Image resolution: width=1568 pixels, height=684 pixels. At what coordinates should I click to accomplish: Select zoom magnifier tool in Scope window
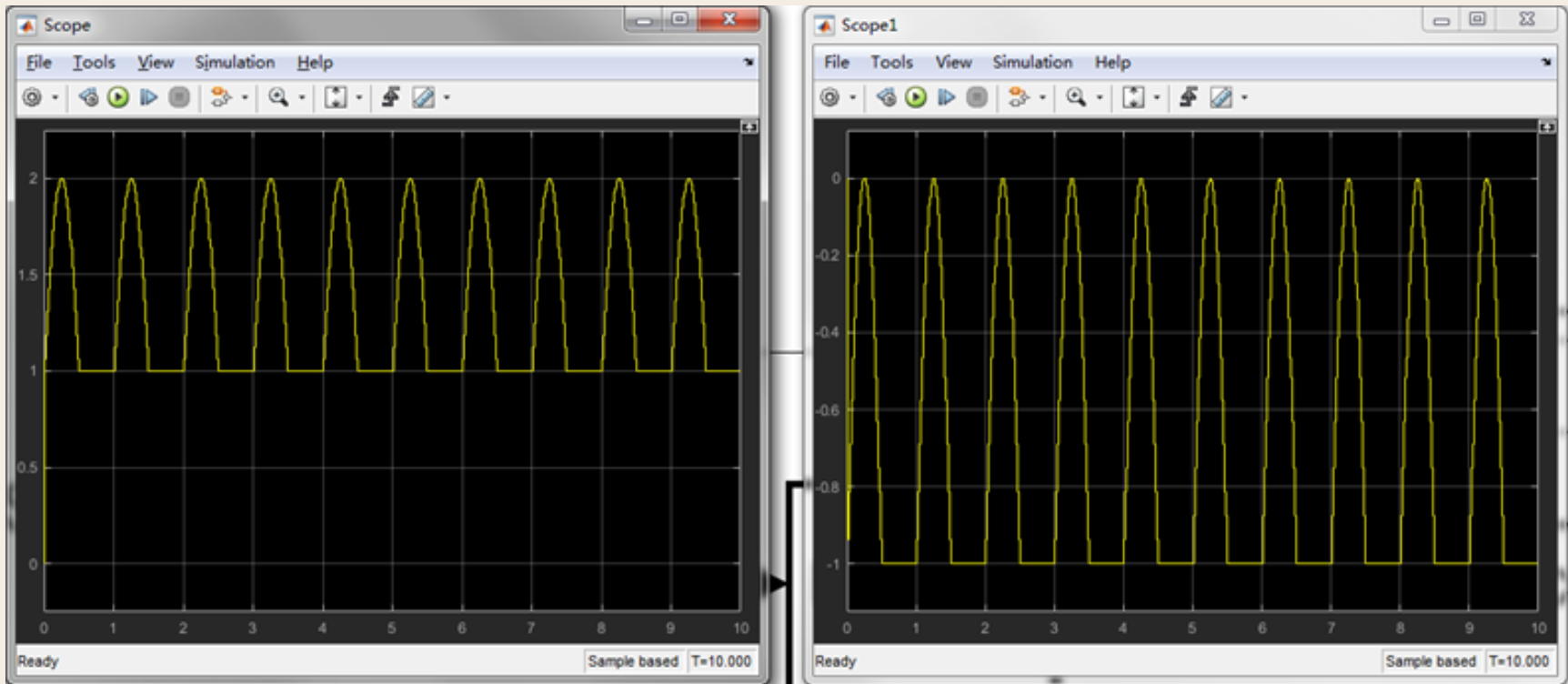tap(278, 97)
